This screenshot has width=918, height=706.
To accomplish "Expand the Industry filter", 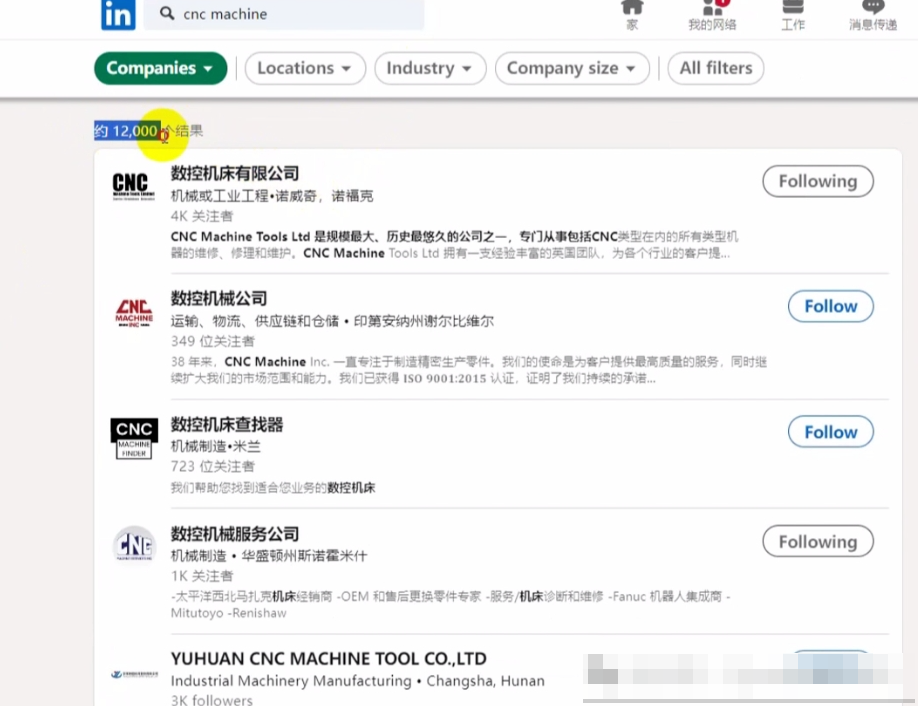I will tap(430, 68).
